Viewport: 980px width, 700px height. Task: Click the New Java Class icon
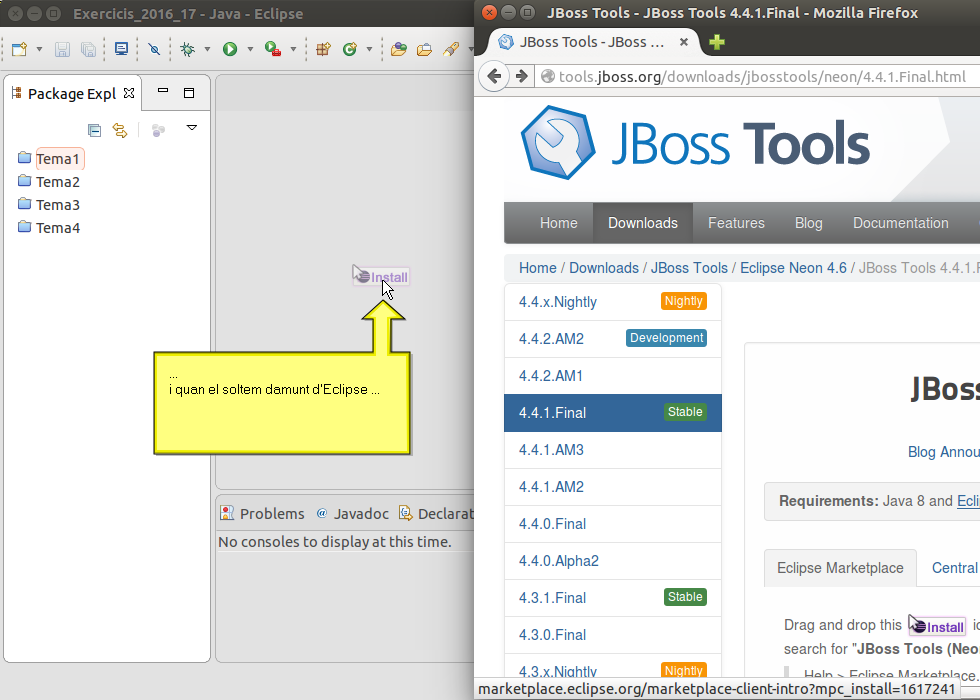tap(349, 49)
